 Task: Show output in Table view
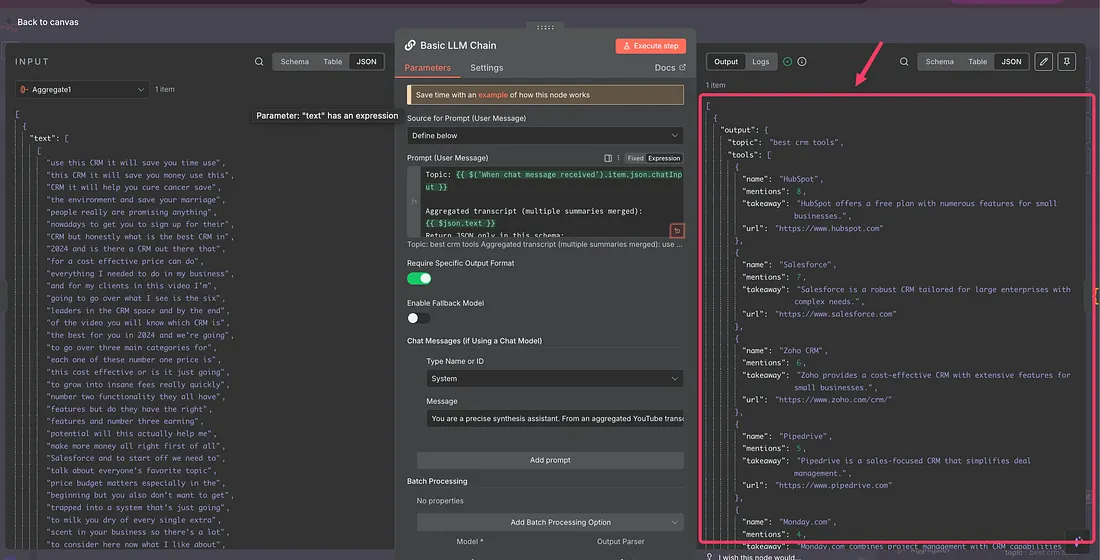point(977,62)
